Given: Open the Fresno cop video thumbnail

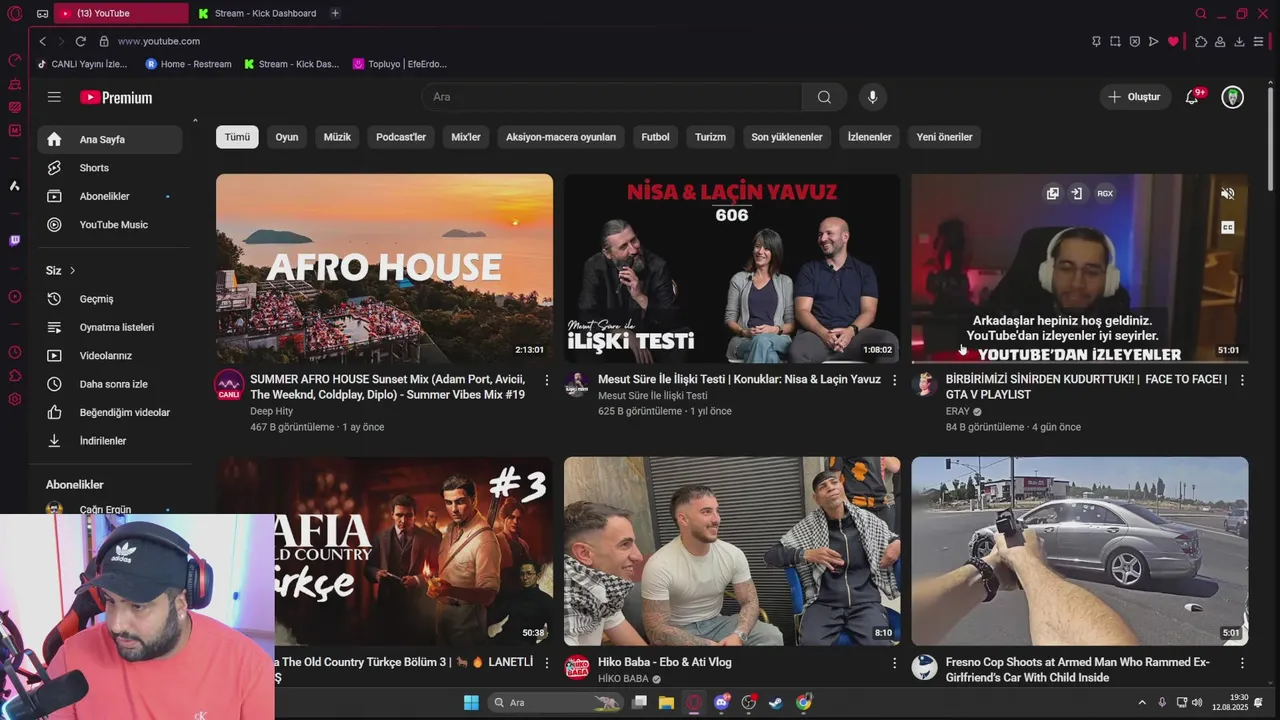Looking at the screenshot, I should coord(1080,551).
